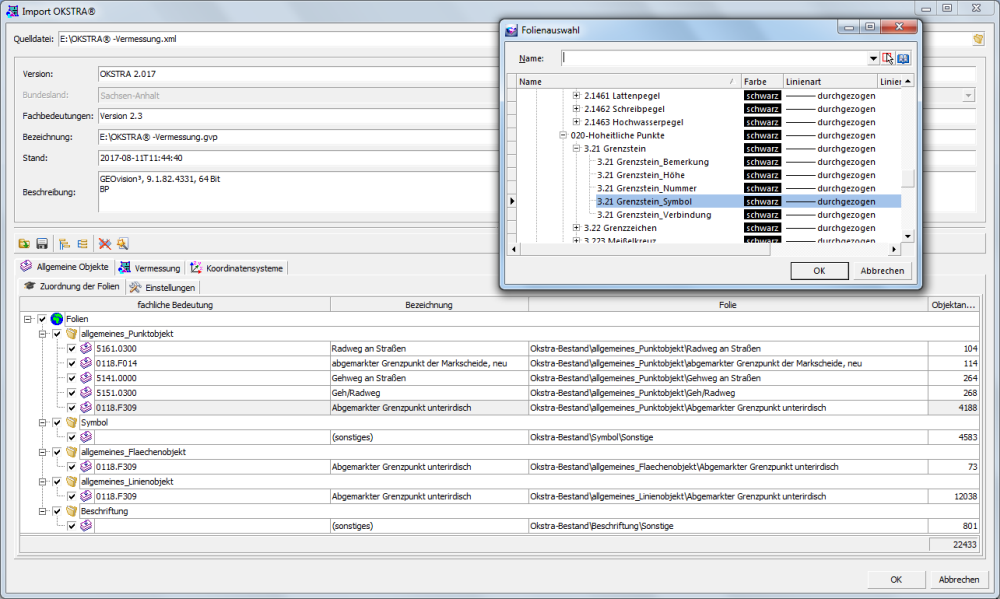Open the Koordinatensysteme tab
1000x599 pixels.
(x=237, y=268)
